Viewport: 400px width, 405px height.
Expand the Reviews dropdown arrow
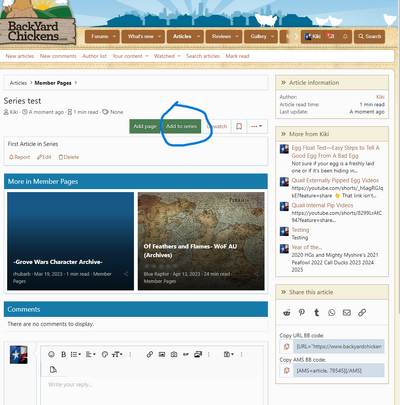tap(237, 36)
